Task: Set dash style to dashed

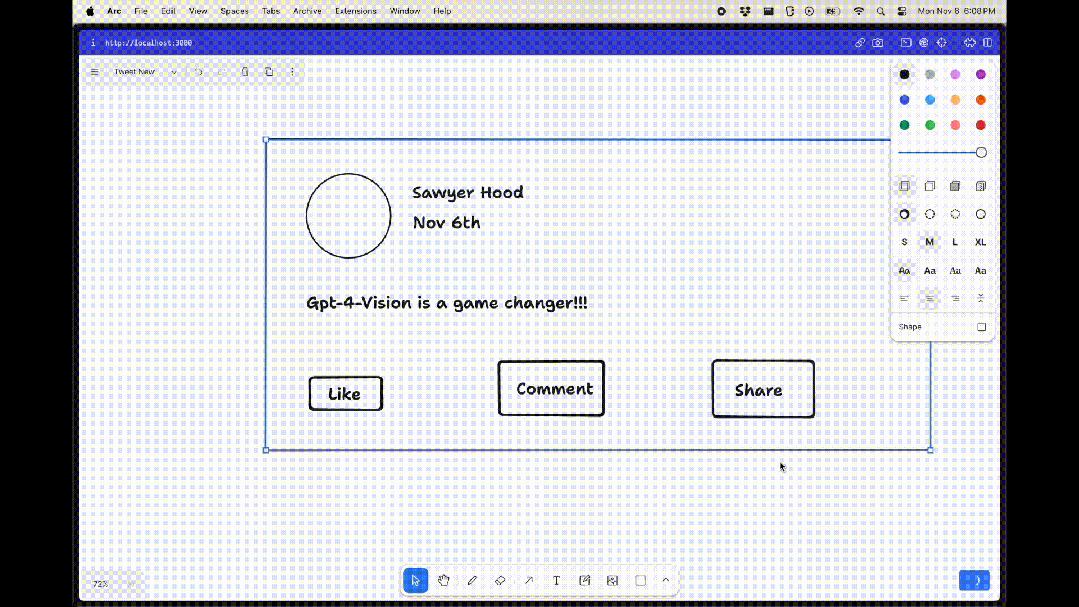Action: click(x=930, y=215)
